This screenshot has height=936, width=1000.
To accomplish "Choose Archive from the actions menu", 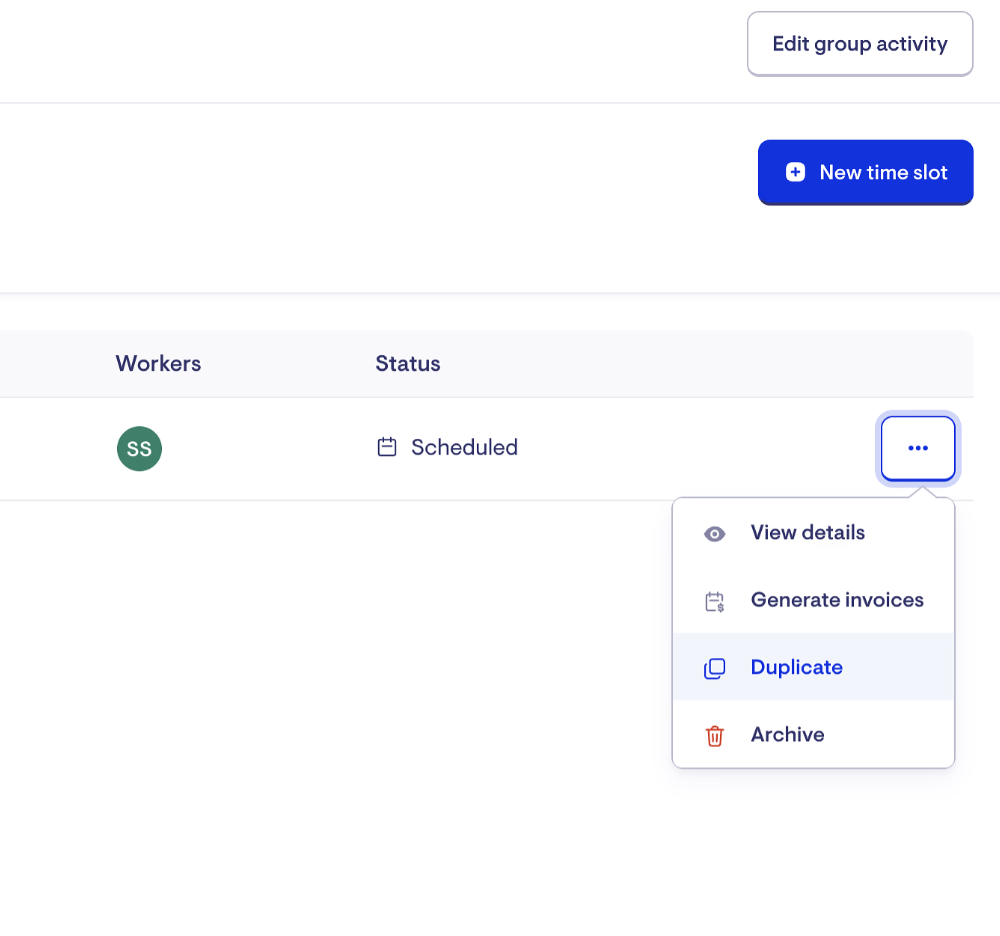I will [787, 735].
